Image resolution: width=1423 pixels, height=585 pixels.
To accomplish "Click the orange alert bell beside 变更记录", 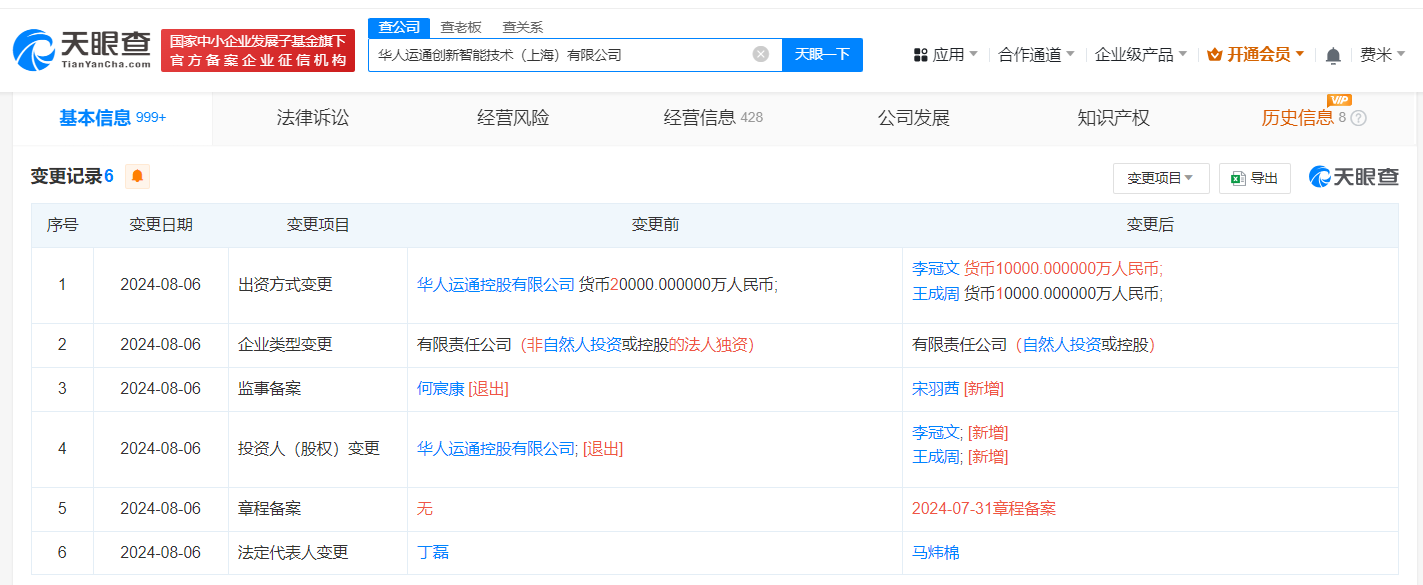I will pyautogui.click(x=137, y=175).
